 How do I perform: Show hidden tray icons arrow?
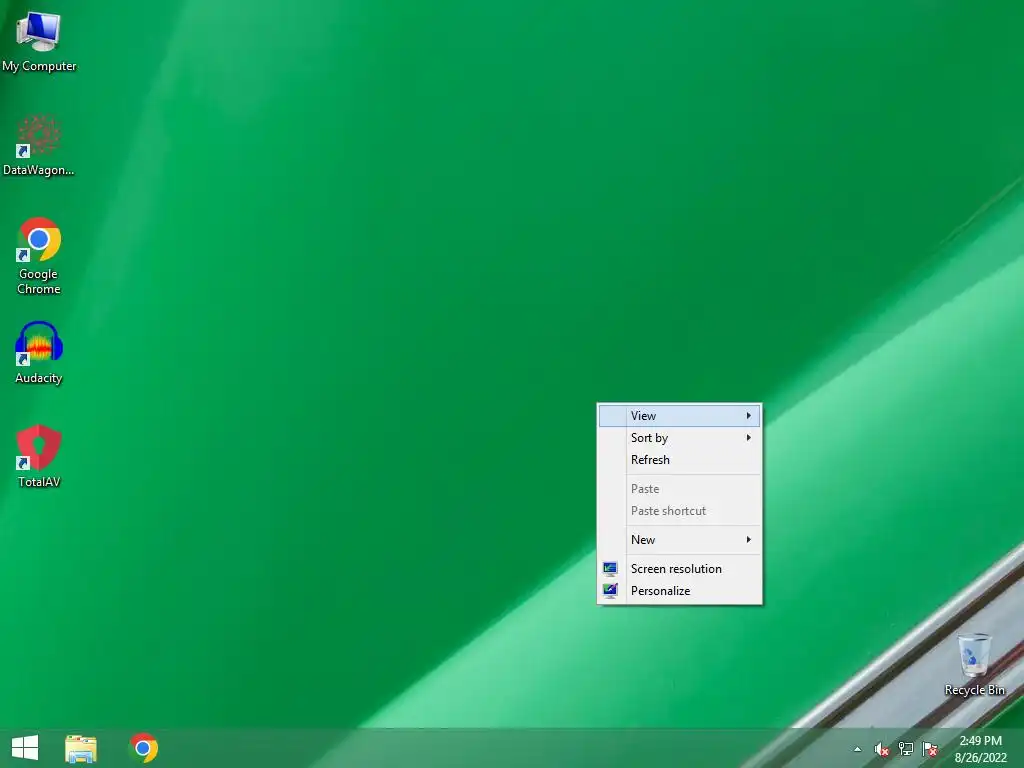[857, 750]
